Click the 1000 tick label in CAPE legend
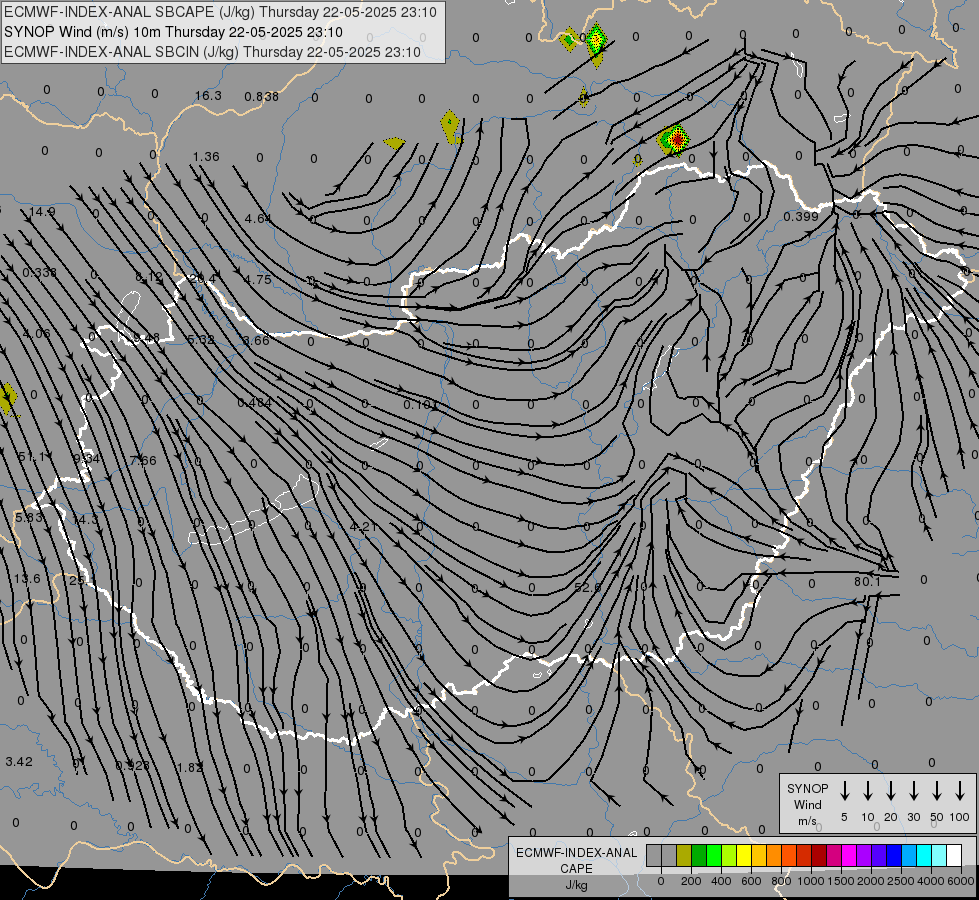Screen dimensions: 979x900 pyautogui.click(x=810, y=881)
